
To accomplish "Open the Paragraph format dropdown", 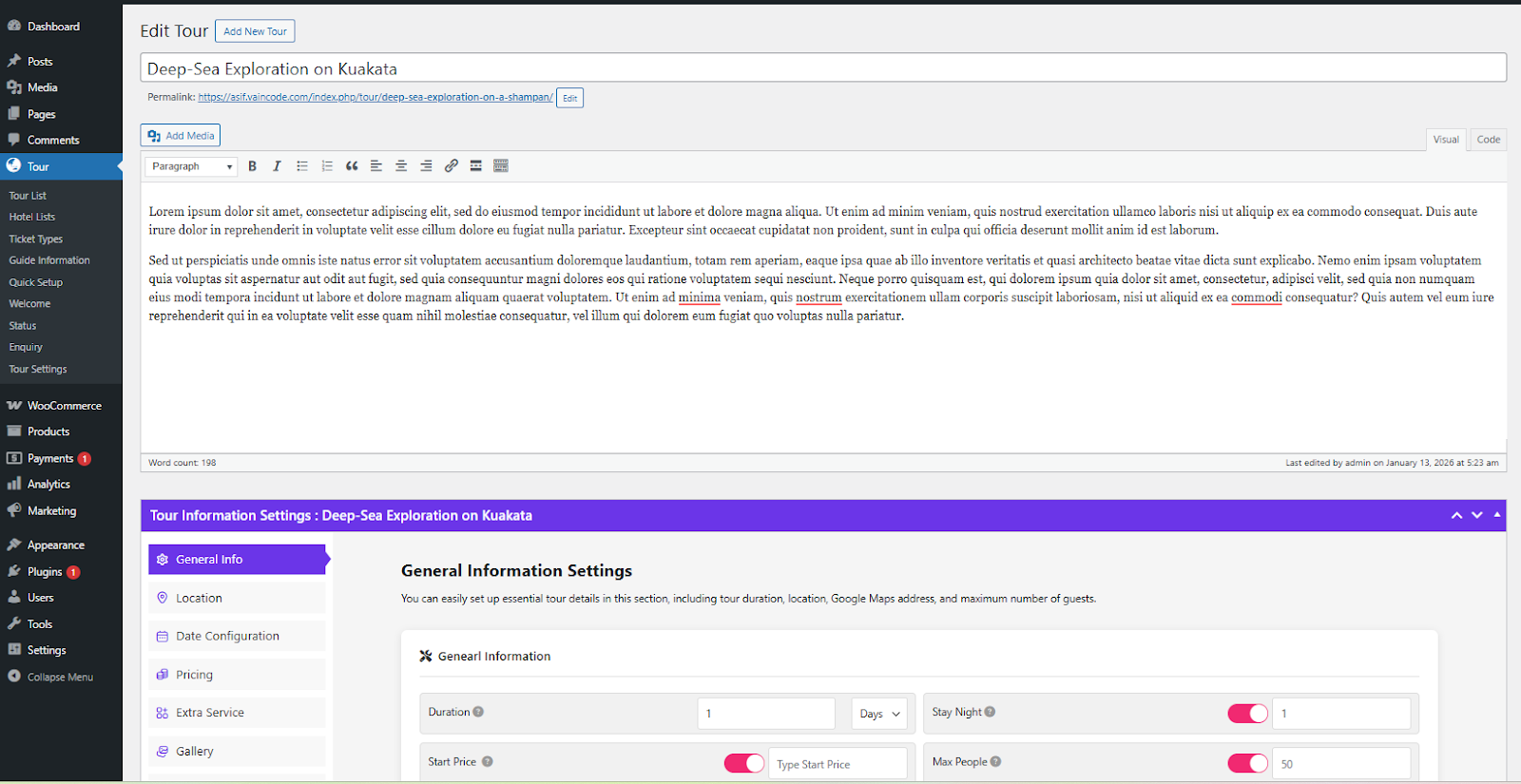I will (x=191, y=166).
